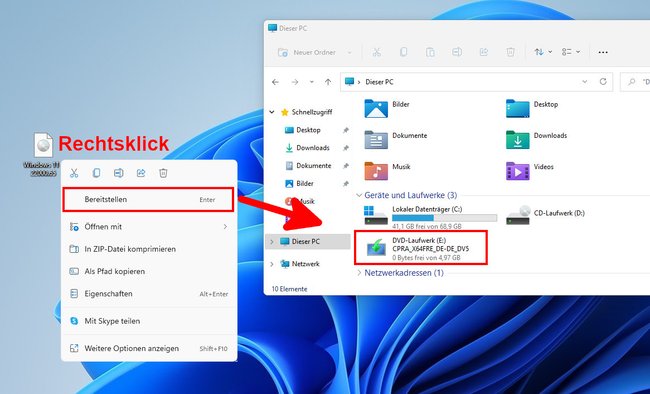The image size is (650, 394).
Task: Select Bilder in the sidebar
Action: coord(299,183)
